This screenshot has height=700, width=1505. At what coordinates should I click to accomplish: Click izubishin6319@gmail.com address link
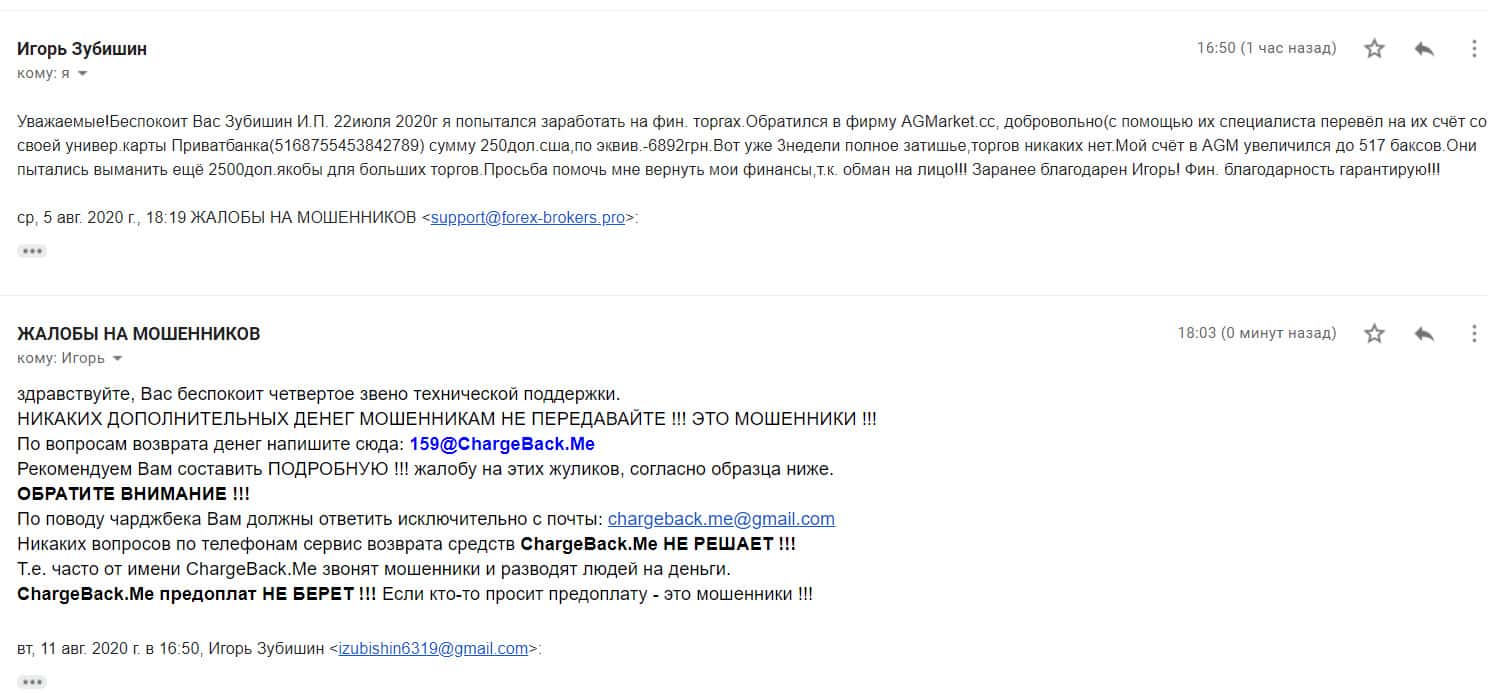[x=433, y=648]
